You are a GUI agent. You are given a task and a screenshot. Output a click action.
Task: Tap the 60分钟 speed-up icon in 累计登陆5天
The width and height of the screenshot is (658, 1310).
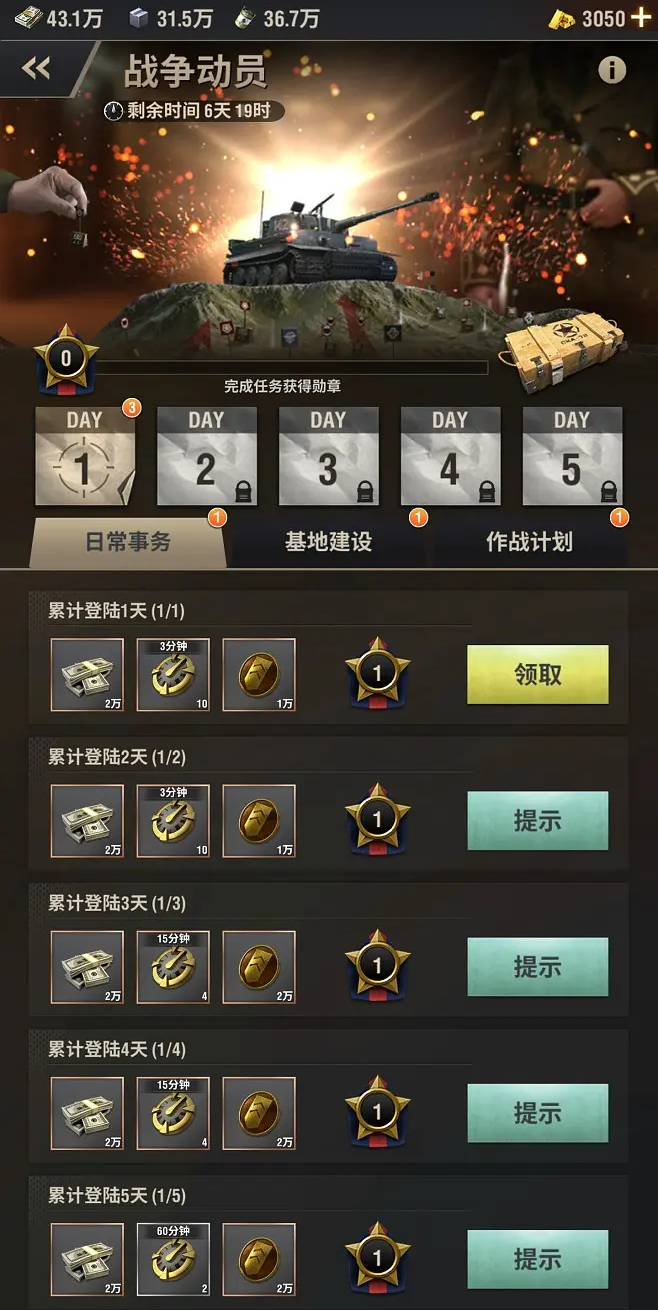(x=173, y=1259)
